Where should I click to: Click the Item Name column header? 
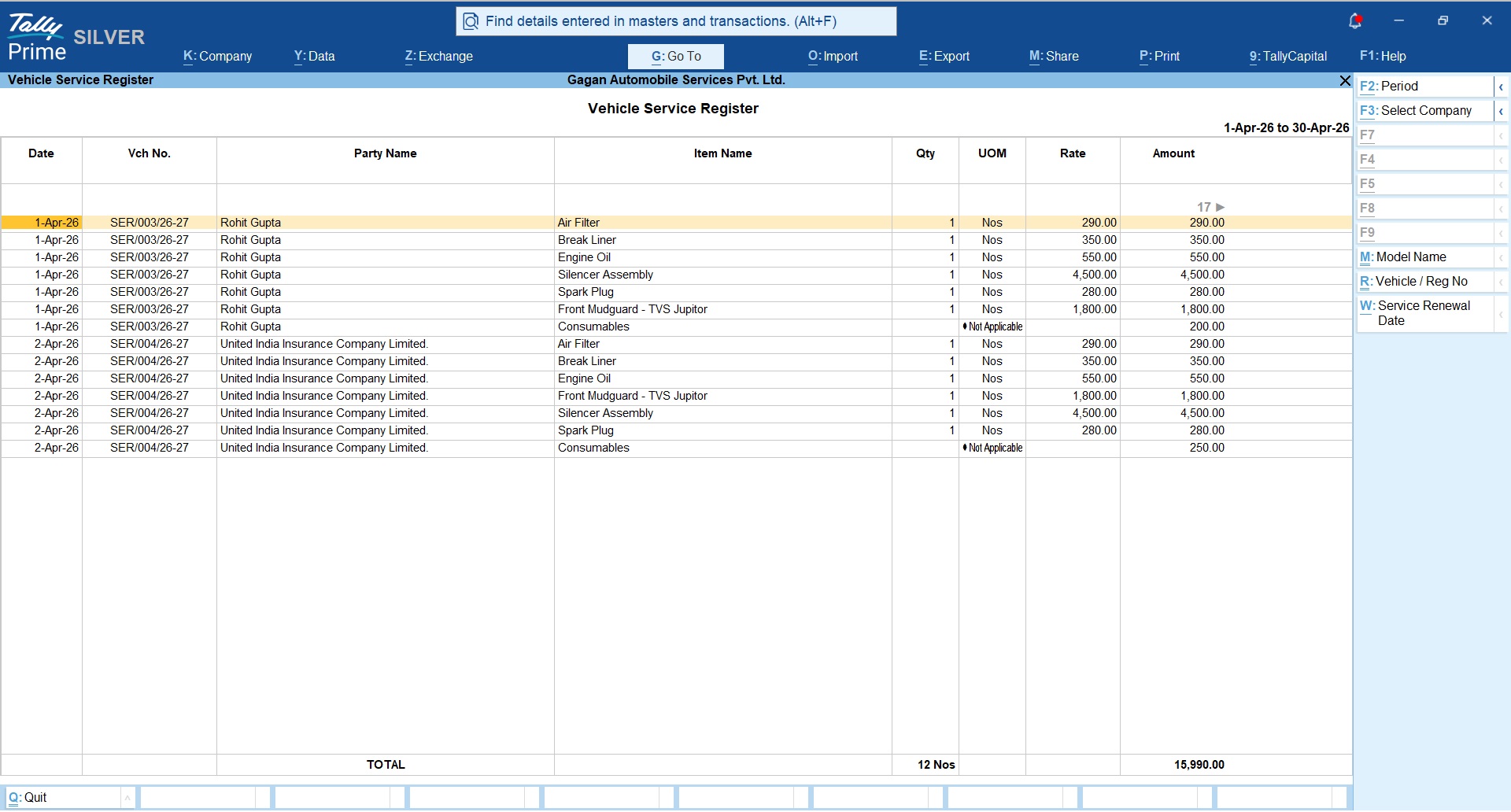coord(723,153)
